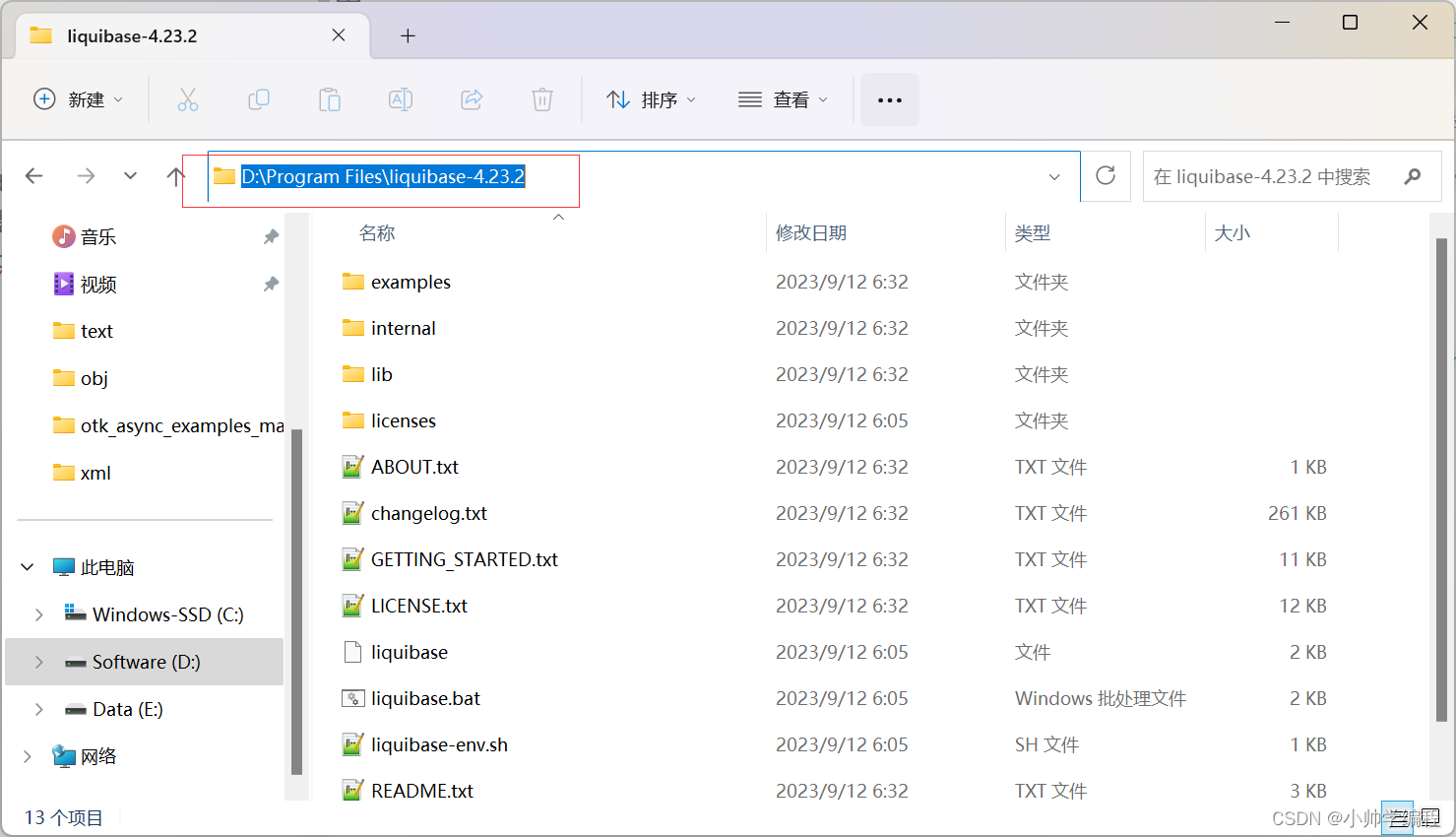Select Windows-SSD (C:) drive
The image size is (1456, 837).
(145, 614)
